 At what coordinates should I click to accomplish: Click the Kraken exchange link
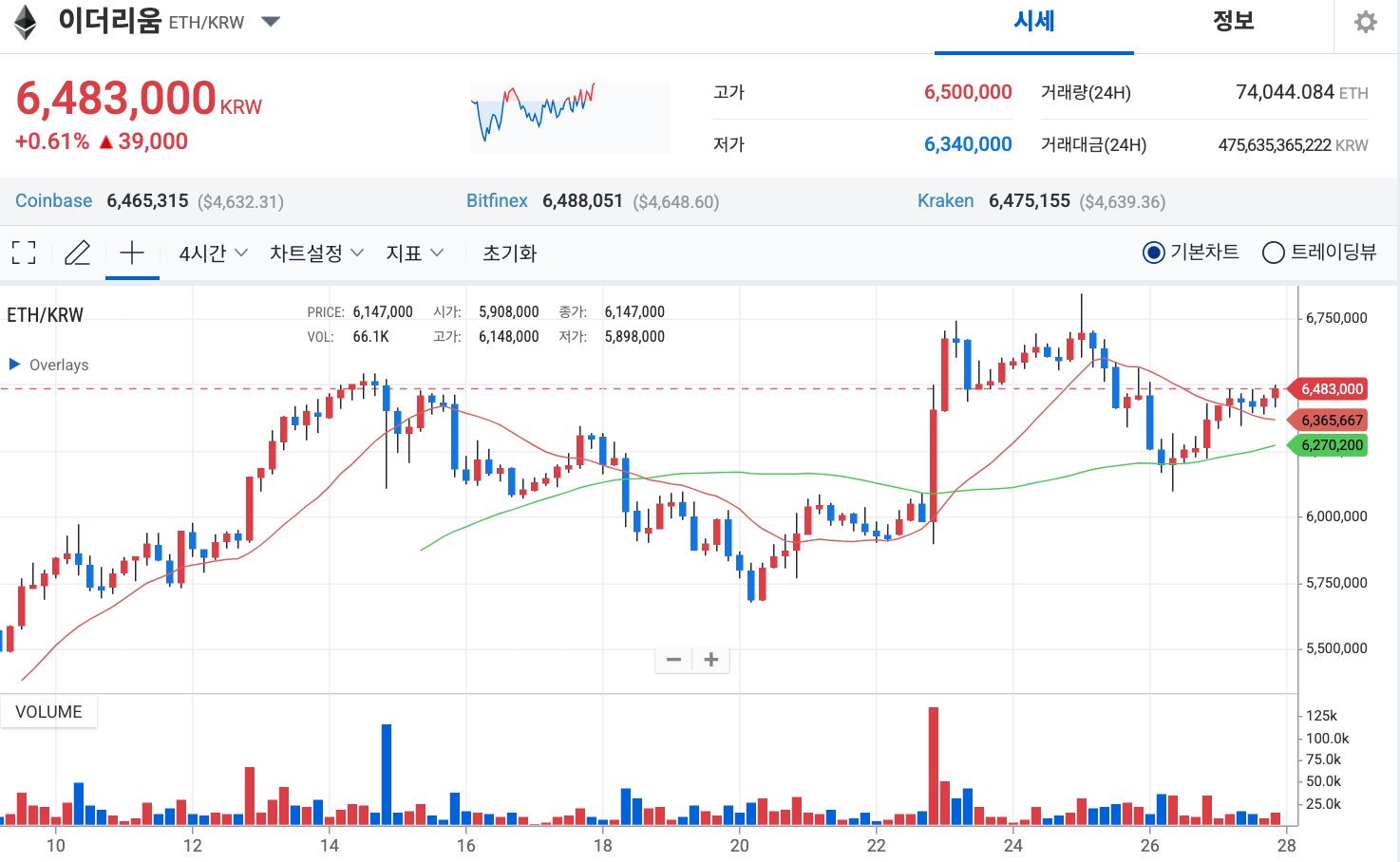945,200
